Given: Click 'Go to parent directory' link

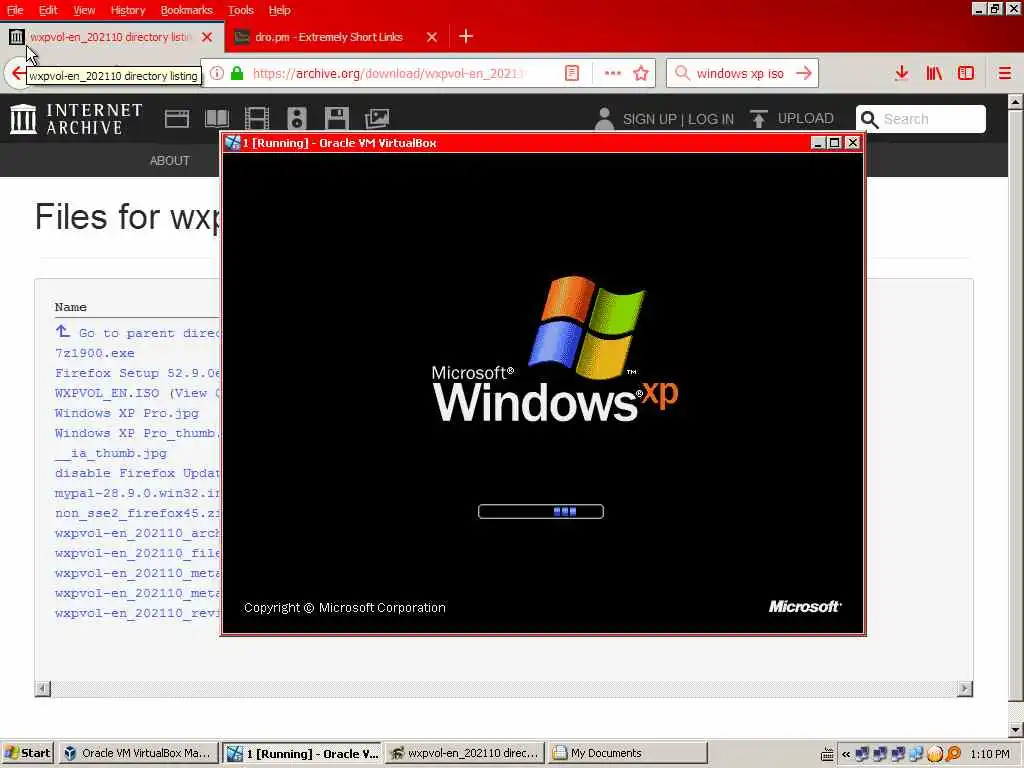Looking at the screenshot, I should point(138,332).
